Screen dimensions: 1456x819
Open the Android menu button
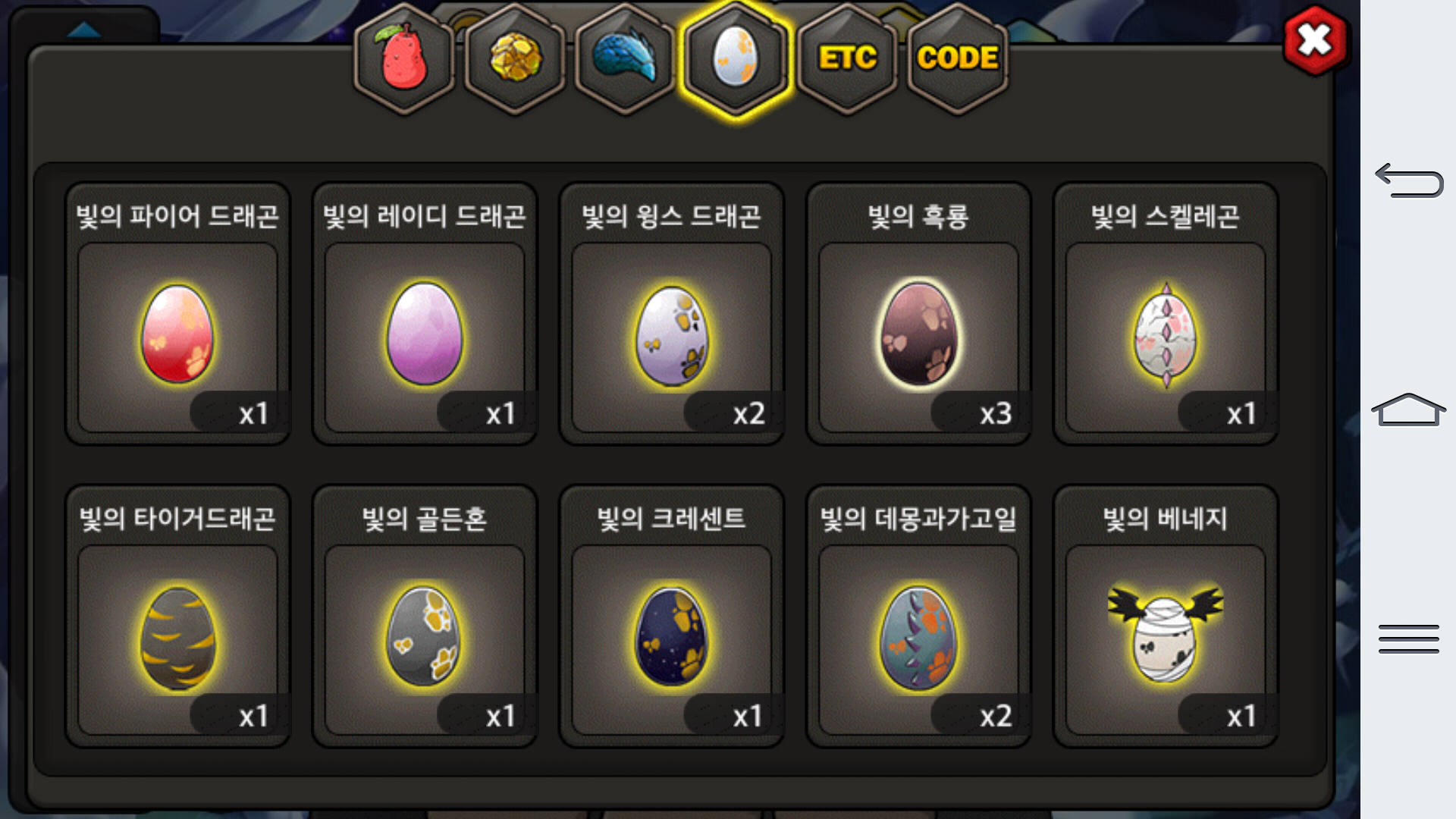[x=1408, y=639]
